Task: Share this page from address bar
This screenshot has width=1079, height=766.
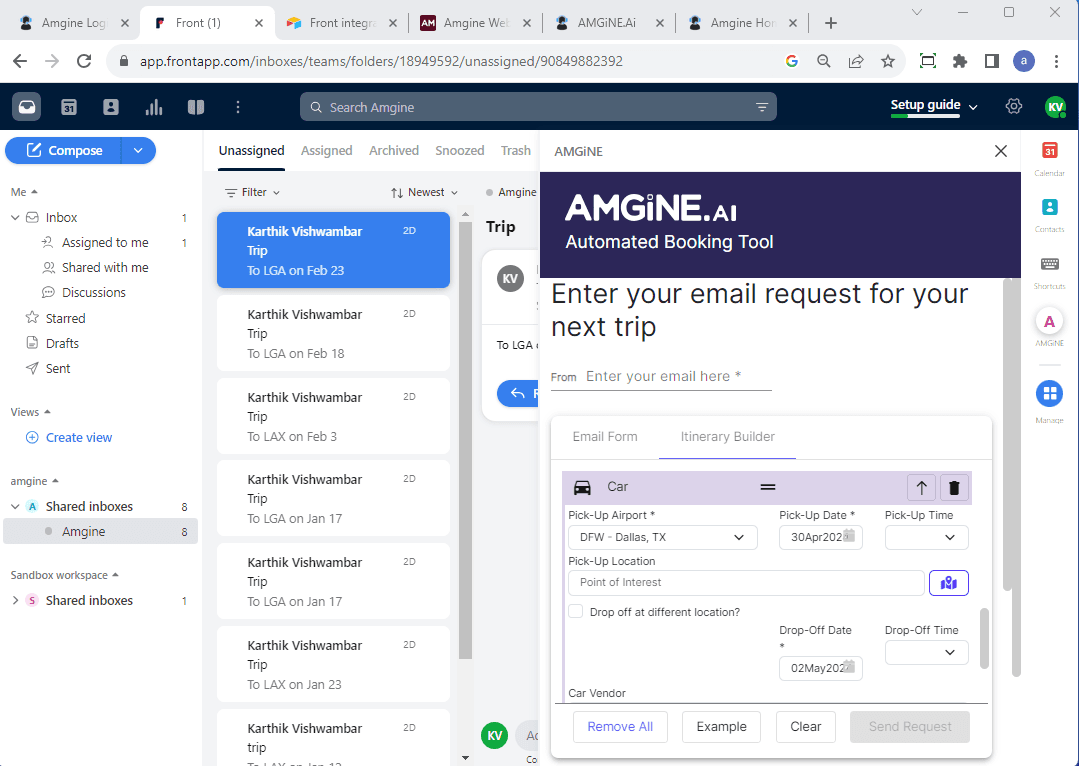Action: [x=856, y=61]
